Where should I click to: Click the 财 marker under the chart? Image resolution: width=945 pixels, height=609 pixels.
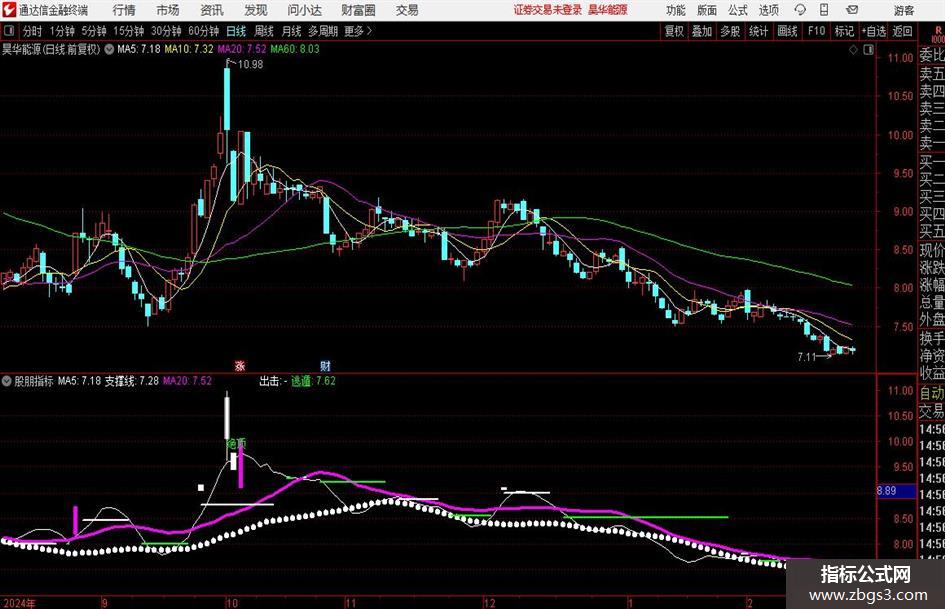tap(325, 365)
